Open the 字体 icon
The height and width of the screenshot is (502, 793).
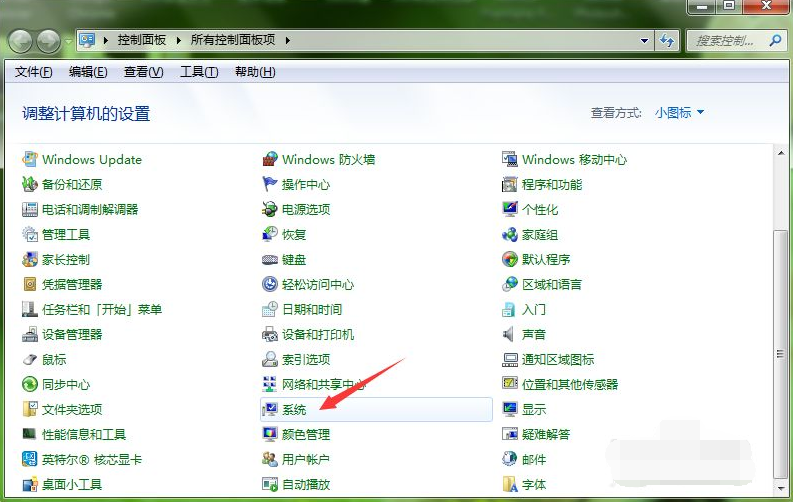[x=510, y=484]
